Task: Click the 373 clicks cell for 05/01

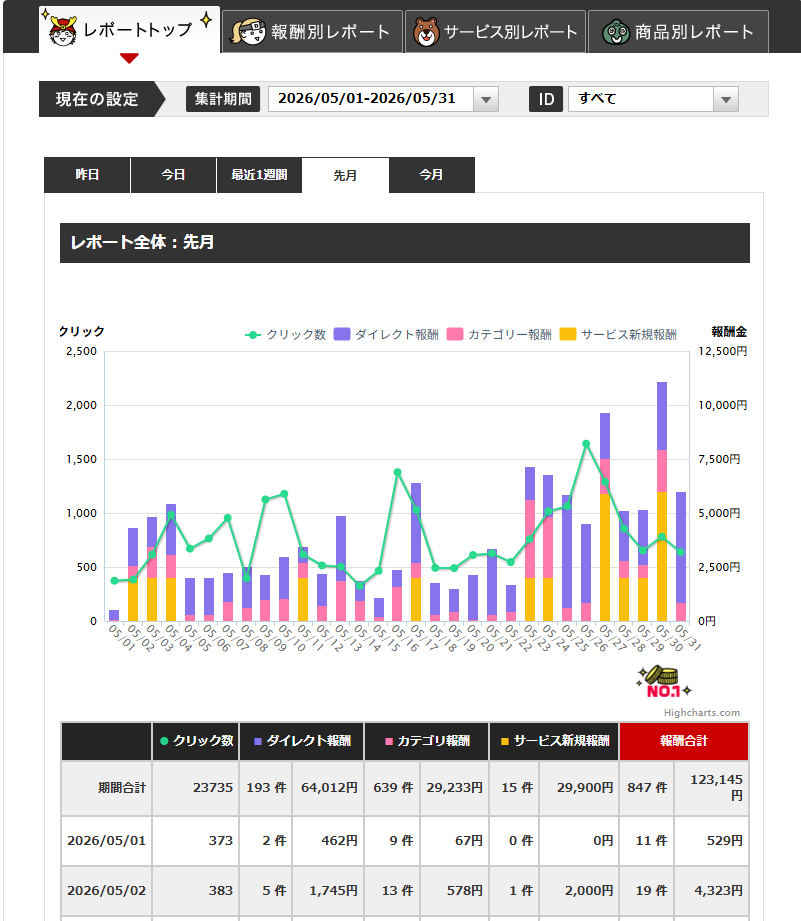Action: tap(196, 841)
